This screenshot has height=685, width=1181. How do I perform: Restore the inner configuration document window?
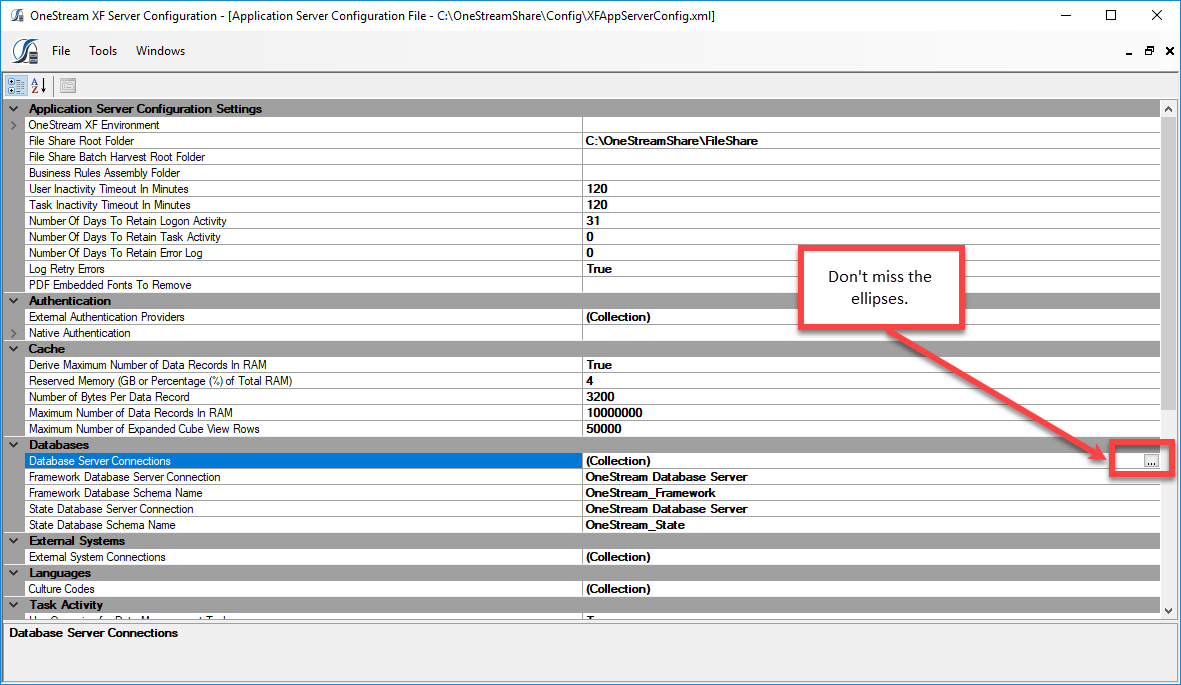[x=1149, y=51]
